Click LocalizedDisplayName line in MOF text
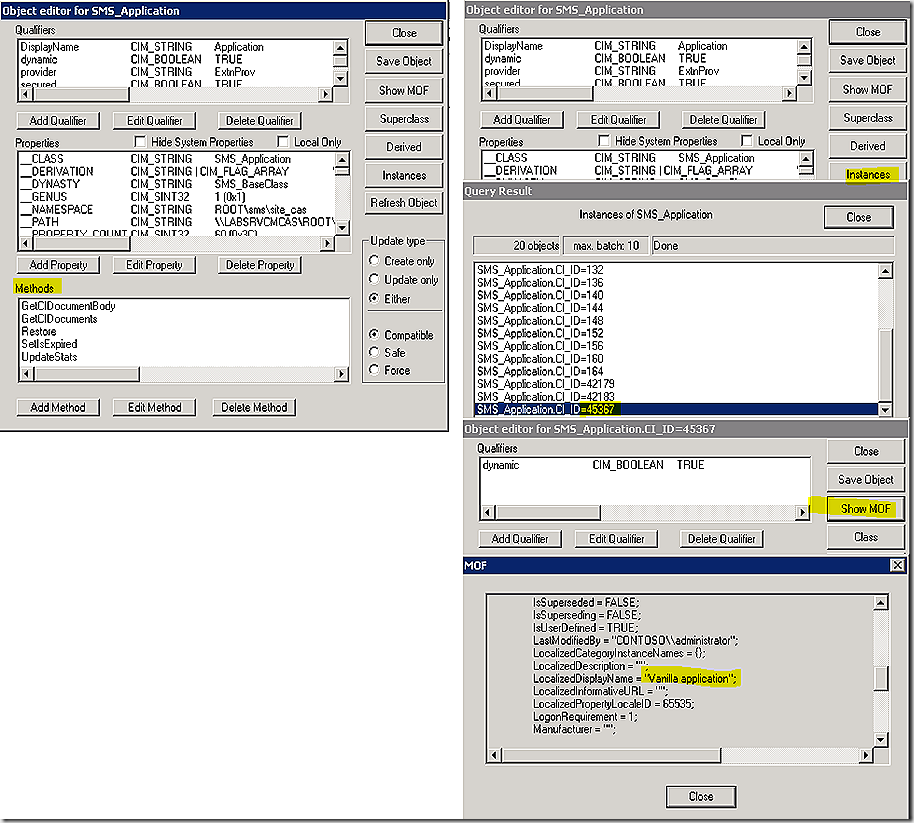The height and width of the screenshot is (823, 914). (x=635, y=678)
